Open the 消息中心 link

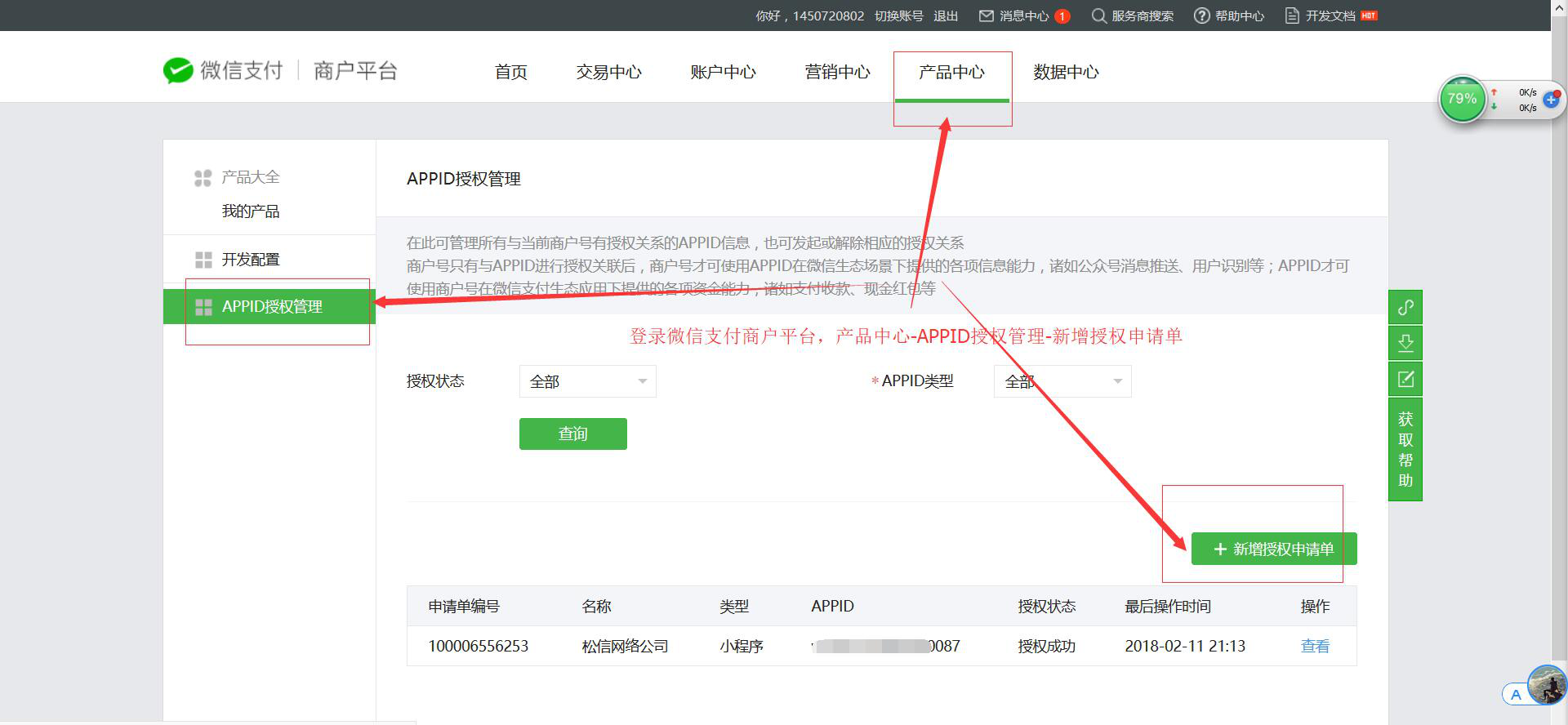point(1024,16)
